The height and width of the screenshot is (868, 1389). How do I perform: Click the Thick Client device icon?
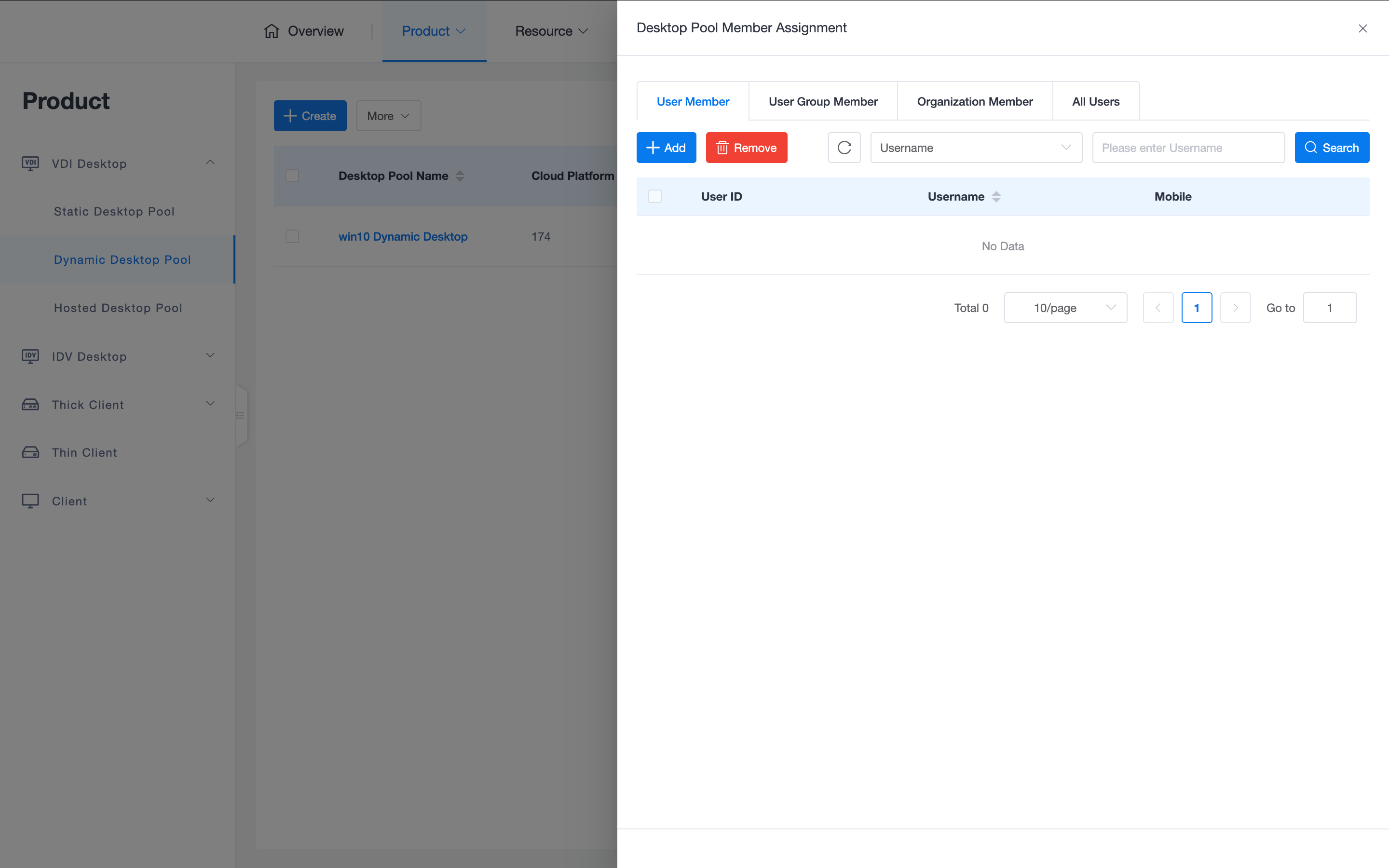[x=30, y=405]
